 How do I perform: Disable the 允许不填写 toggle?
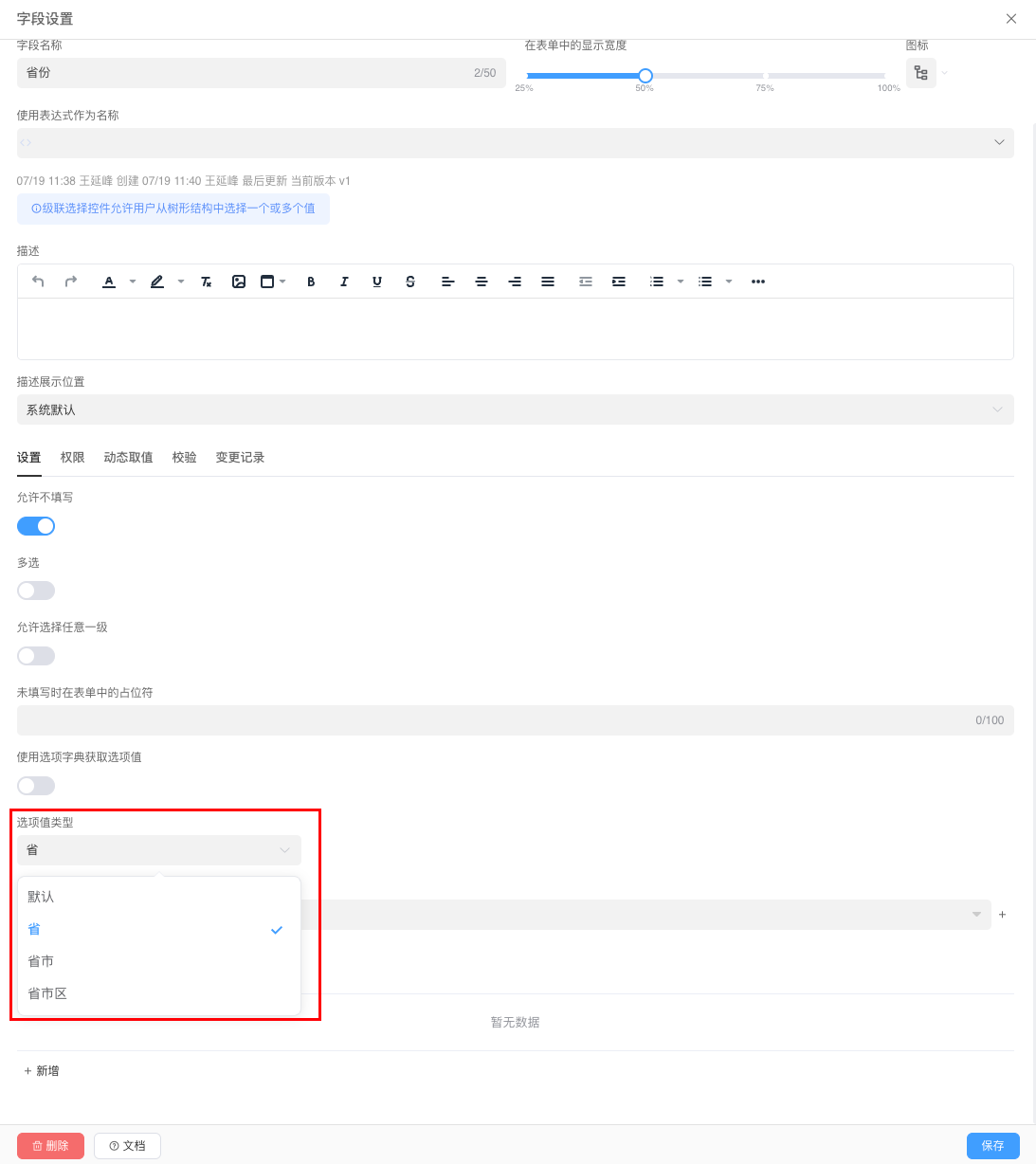point(36,526)
